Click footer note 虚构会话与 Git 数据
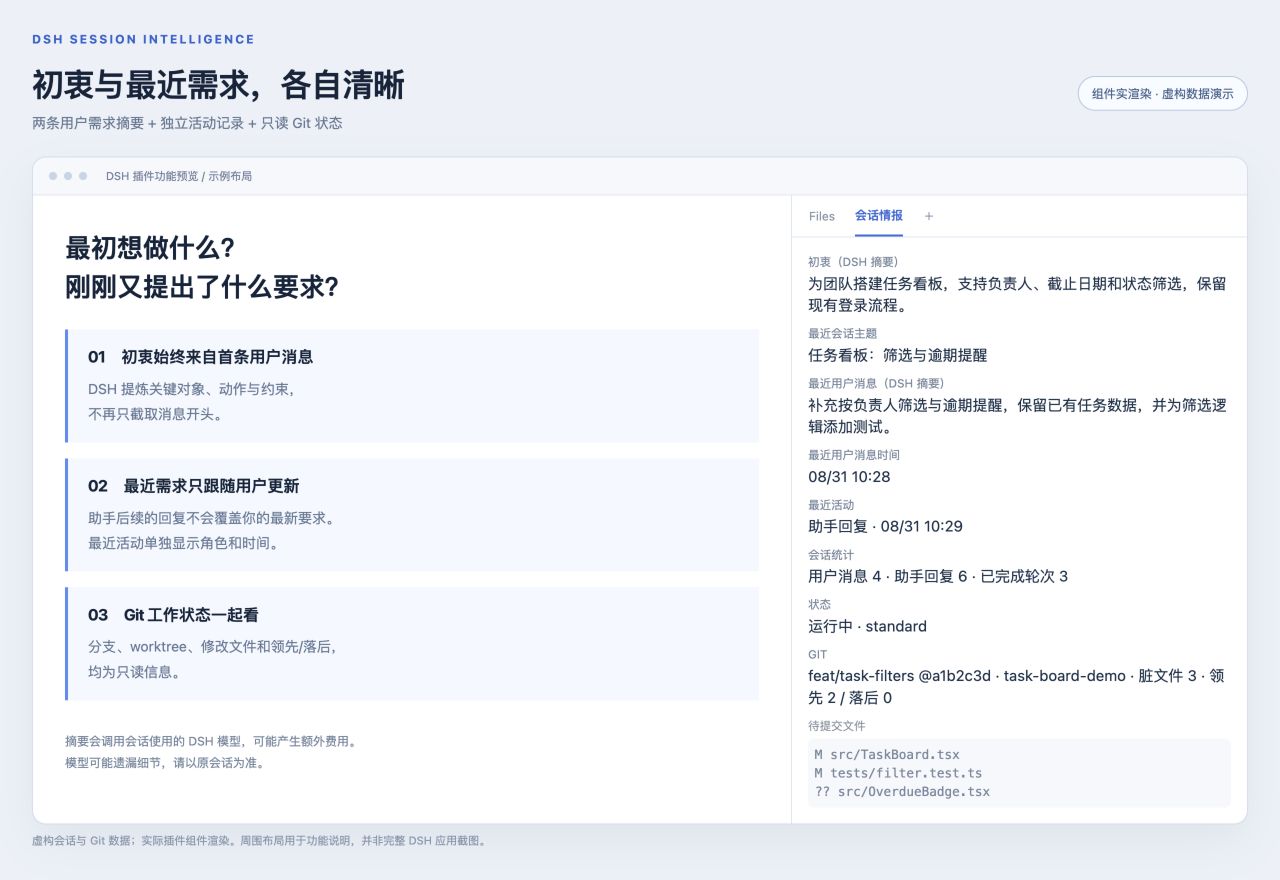The width and height of the screenshot is (1280, 880). pos(83,841)
